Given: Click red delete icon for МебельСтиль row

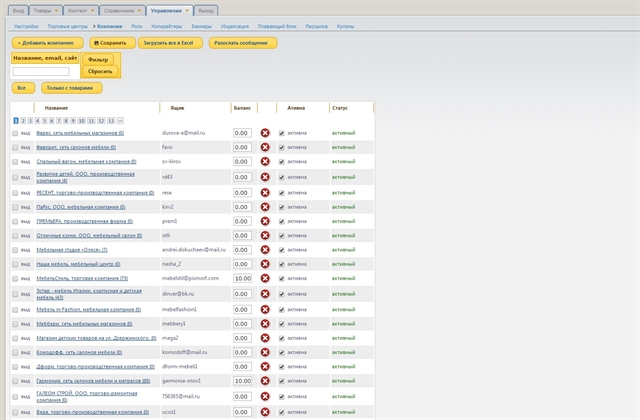Looking at the screenshot, I should click(x=265, y=278).
